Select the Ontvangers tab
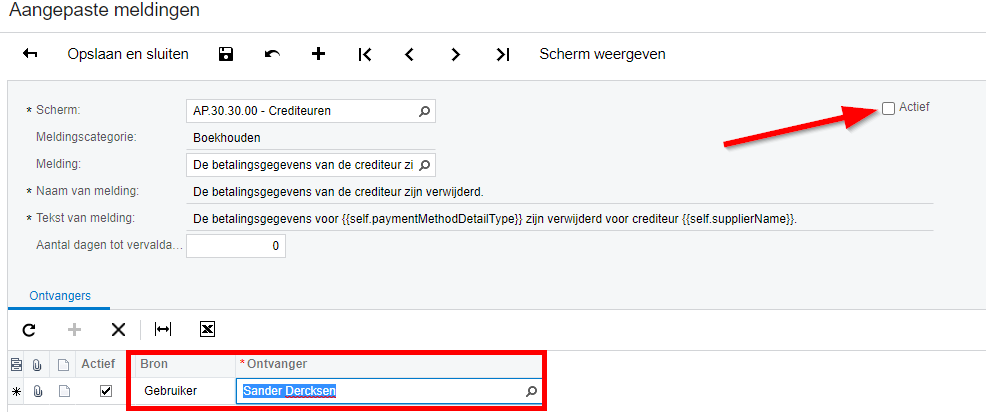This screenshot has height=412, width=986. [x=60, y=296]
